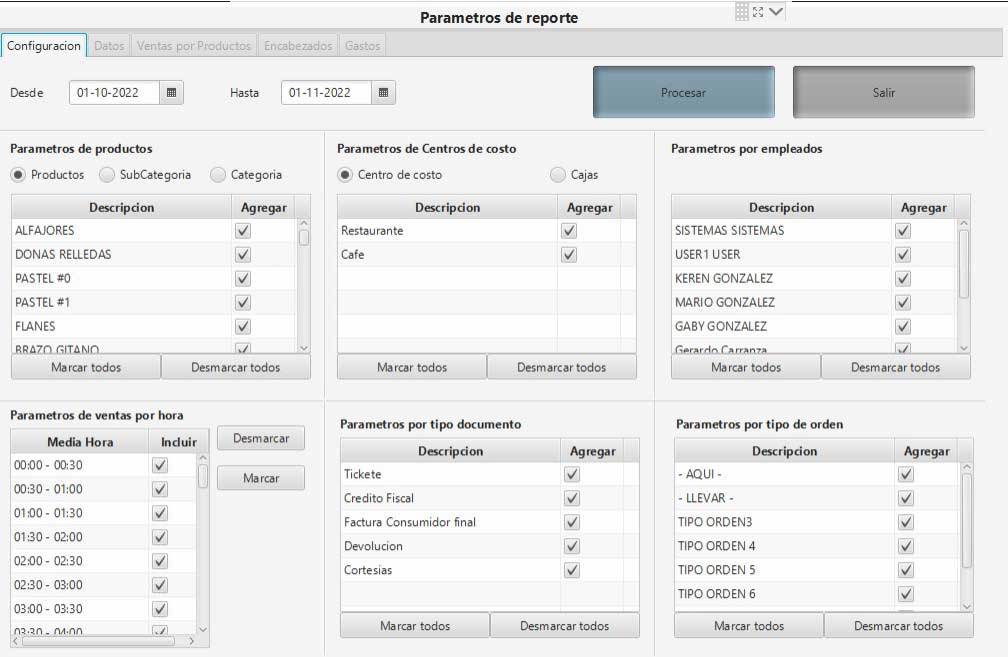Toggle the Restaurante cost center checkbox
1008x657 pixels.
point(569,231)
